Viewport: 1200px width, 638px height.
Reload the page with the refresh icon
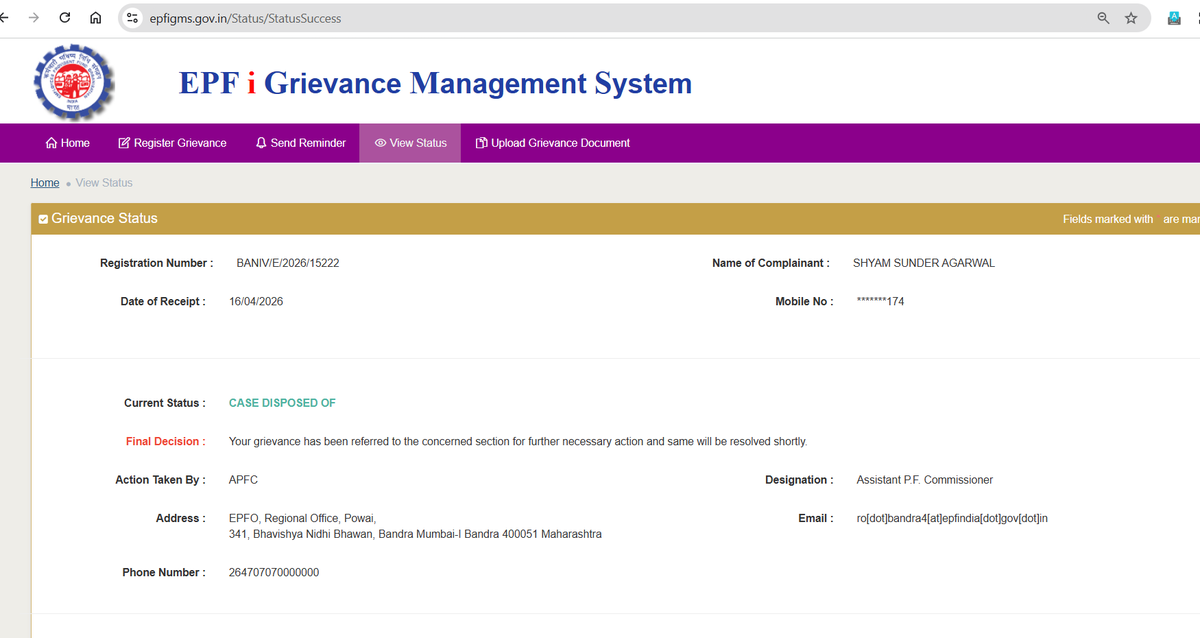[x=65, y=18]
